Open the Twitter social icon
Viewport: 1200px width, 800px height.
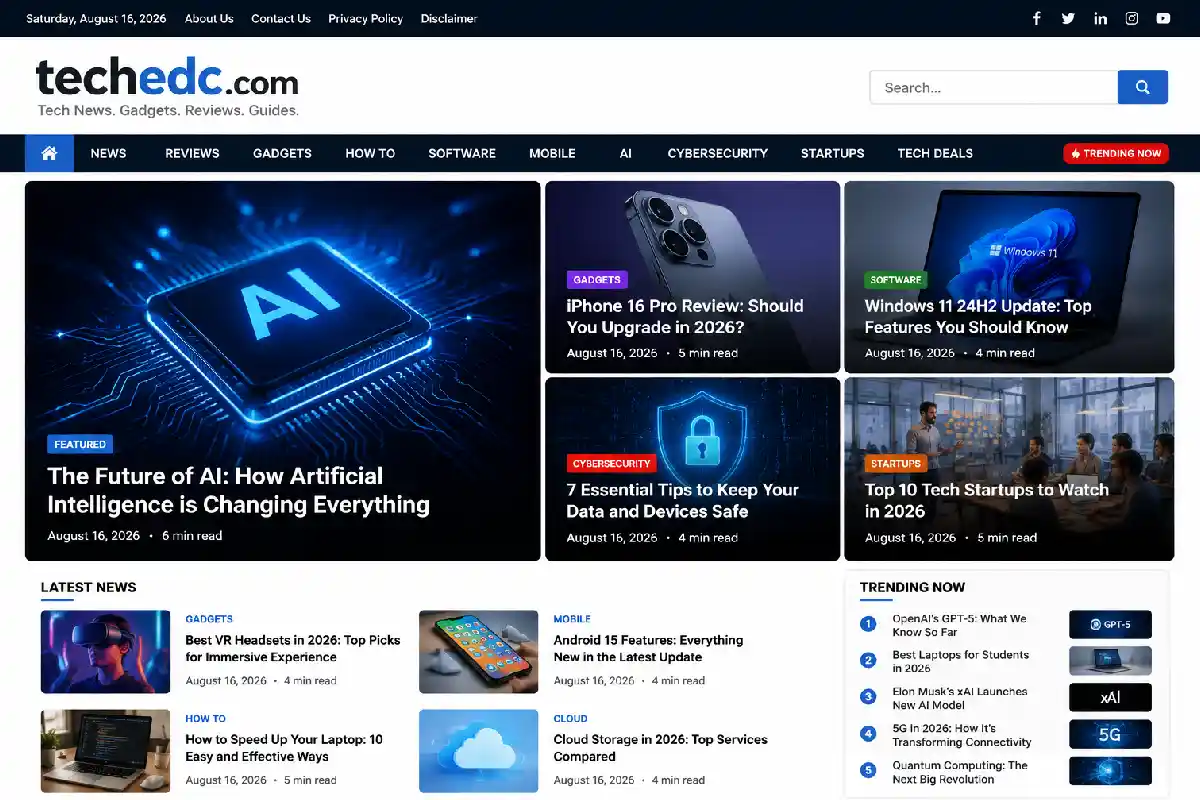[x=1068, y=18]
